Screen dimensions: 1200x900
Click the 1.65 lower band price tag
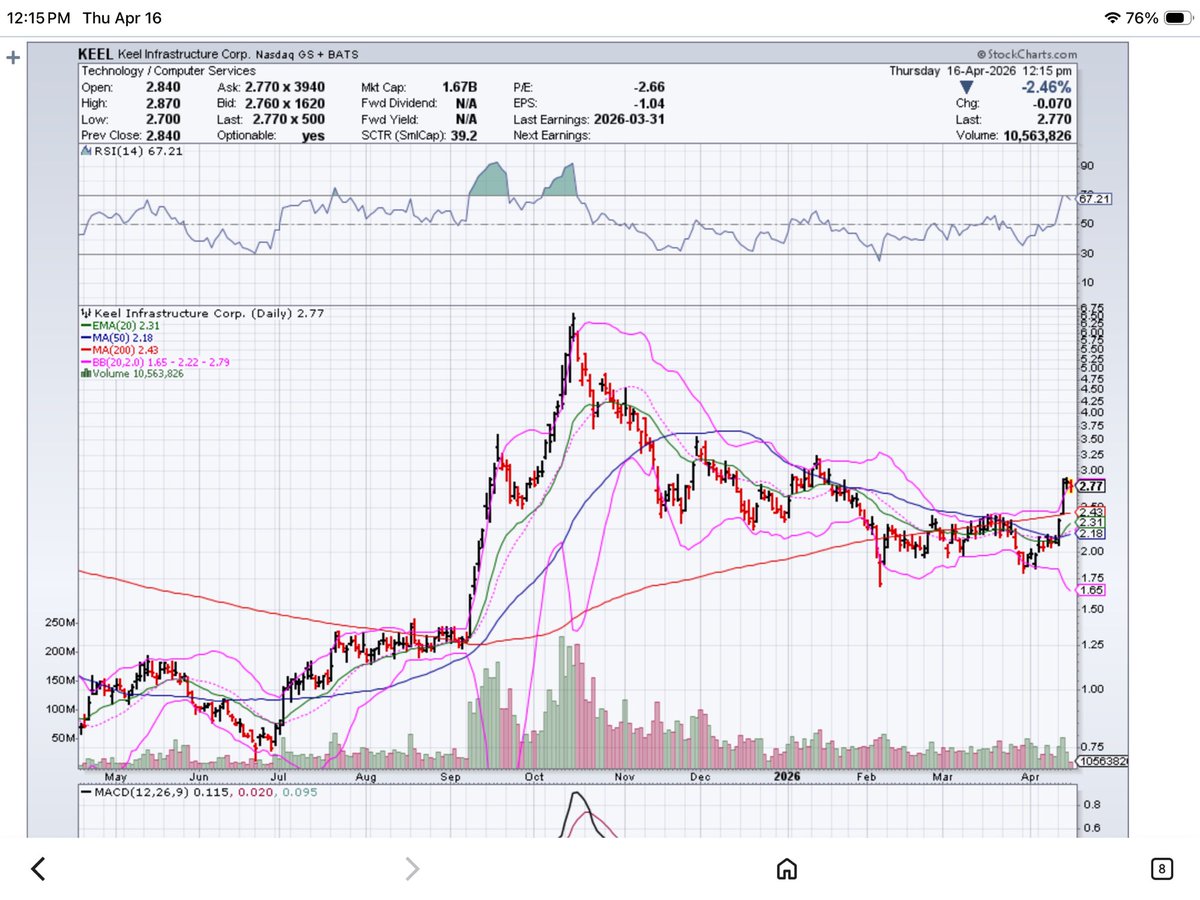(x=1091, y=590)
